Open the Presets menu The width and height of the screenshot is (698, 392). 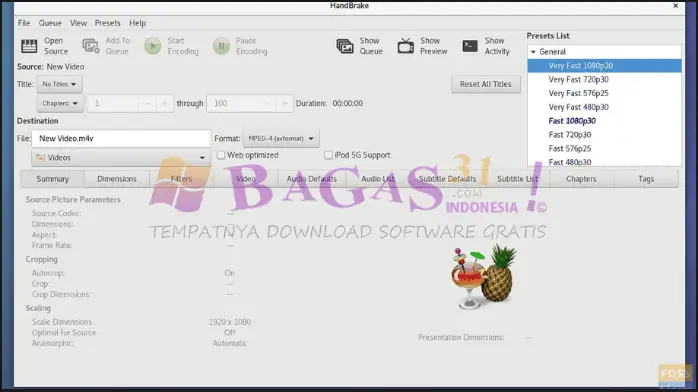click(107, 23)
